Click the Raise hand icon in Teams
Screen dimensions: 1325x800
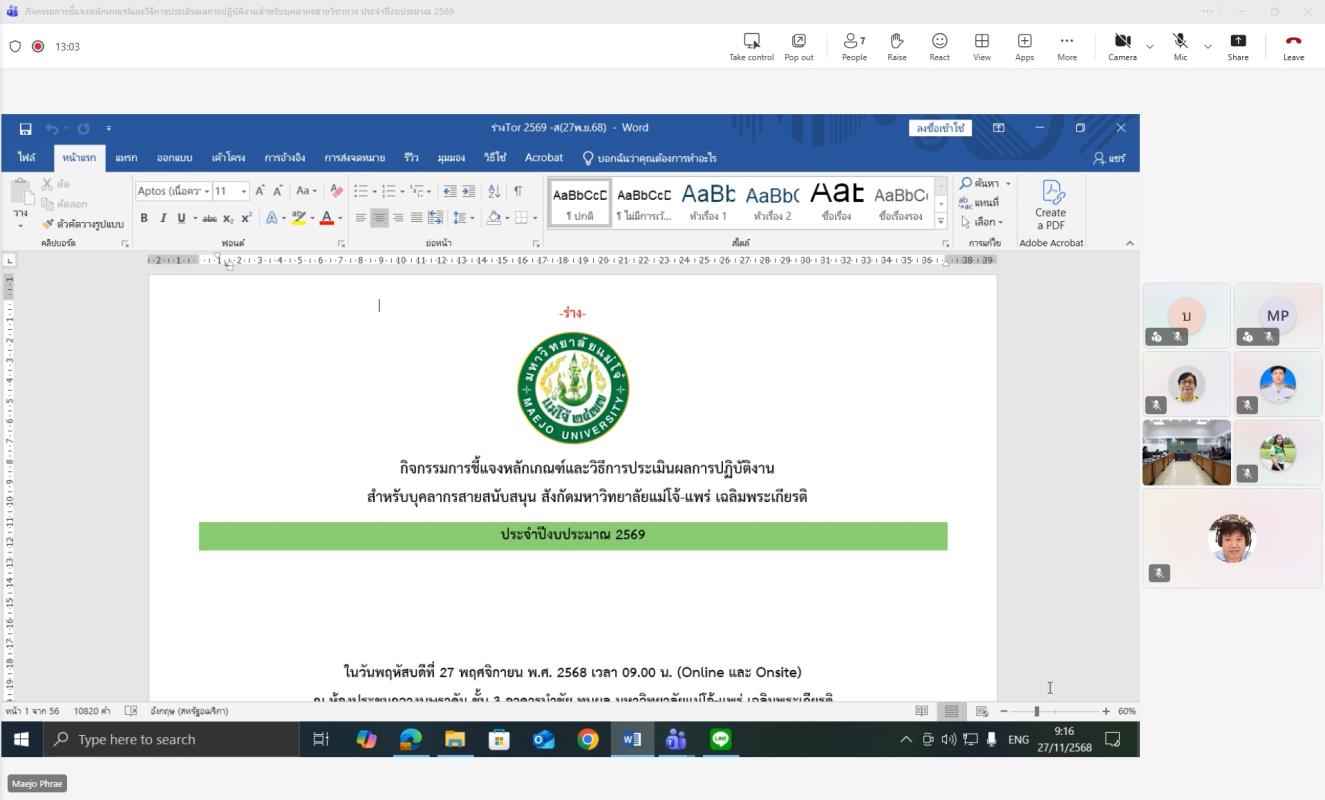point(896,46)
